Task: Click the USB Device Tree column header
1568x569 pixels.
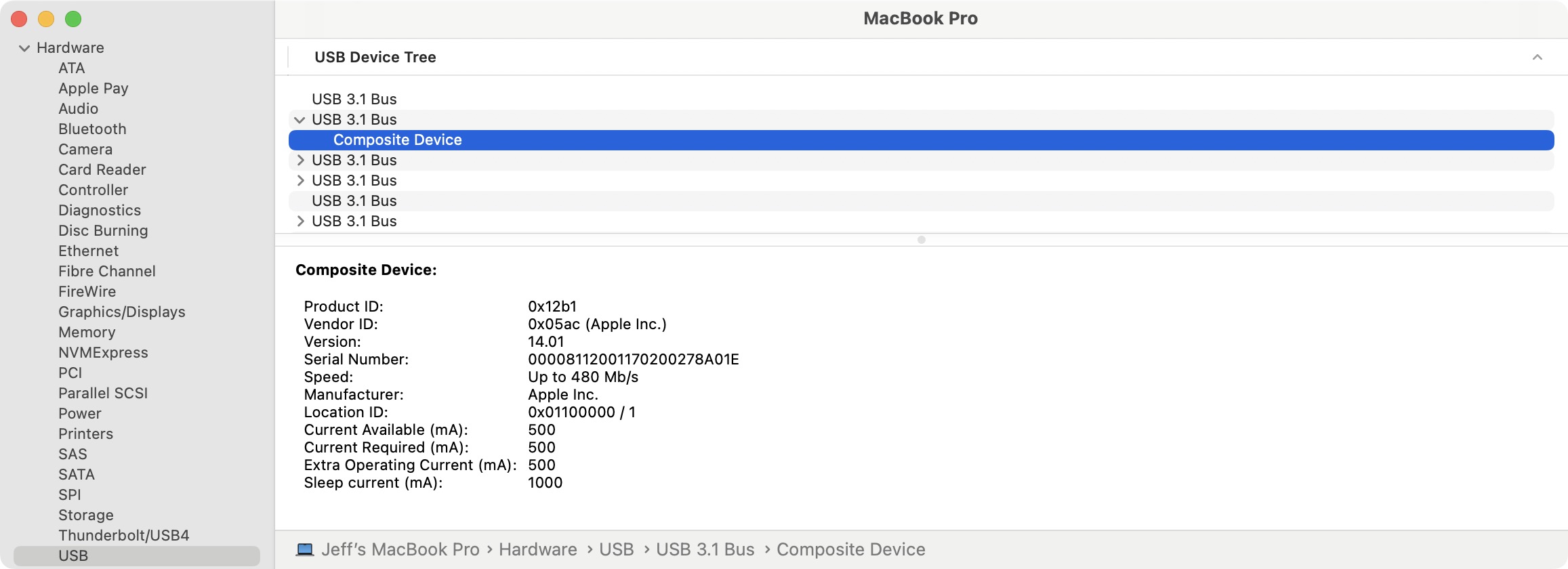Action: pos(375,58)
